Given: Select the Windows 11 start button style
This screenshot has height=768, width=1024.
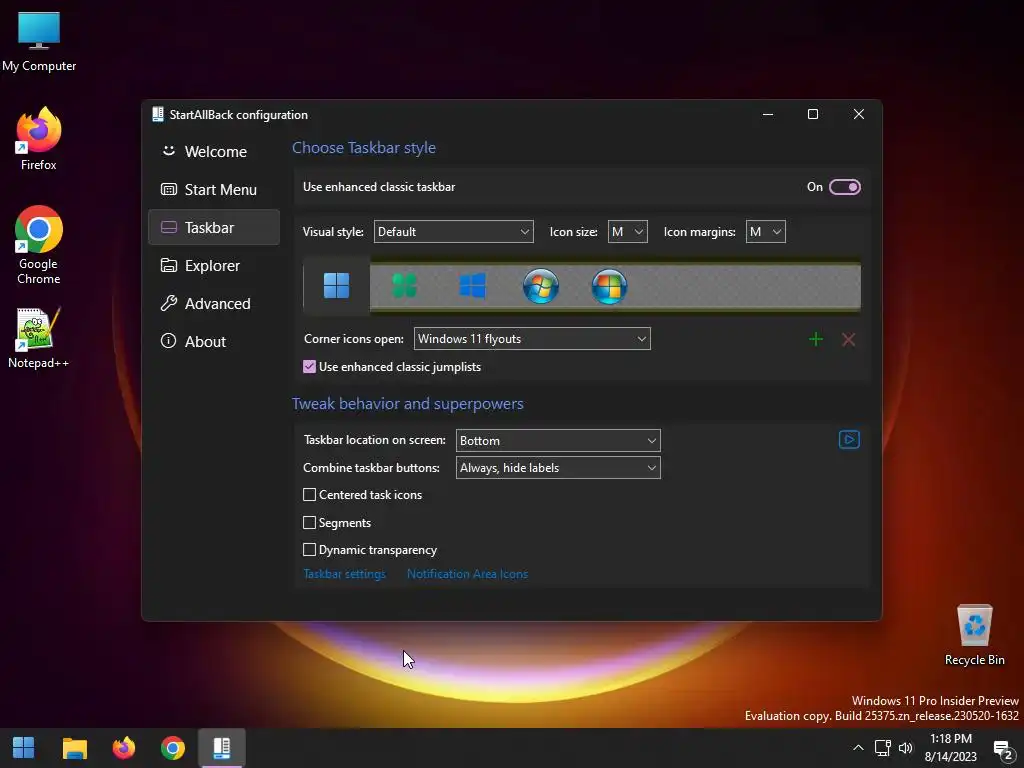Looking at the screenshot, I should (336, 285).
